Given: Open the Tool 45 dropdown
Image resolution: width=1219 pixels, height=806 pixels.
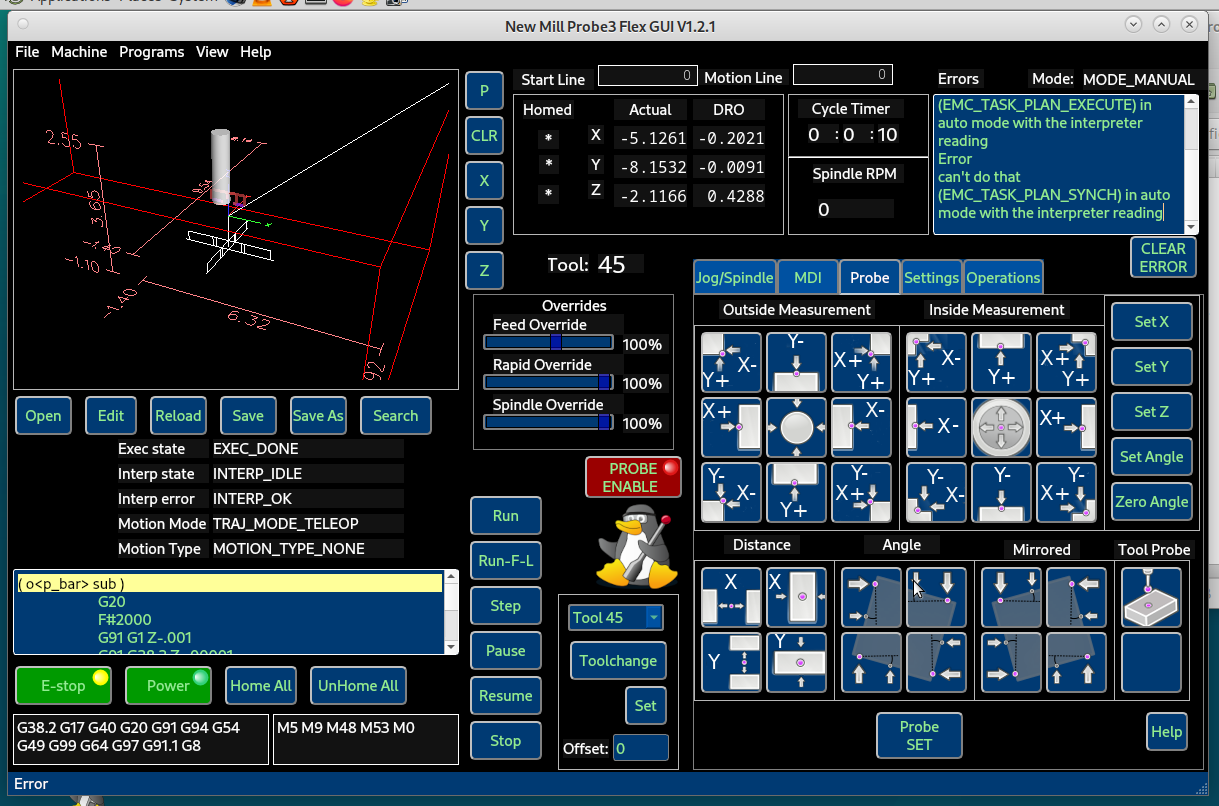Looking at the screenshot, I should 615,618.
